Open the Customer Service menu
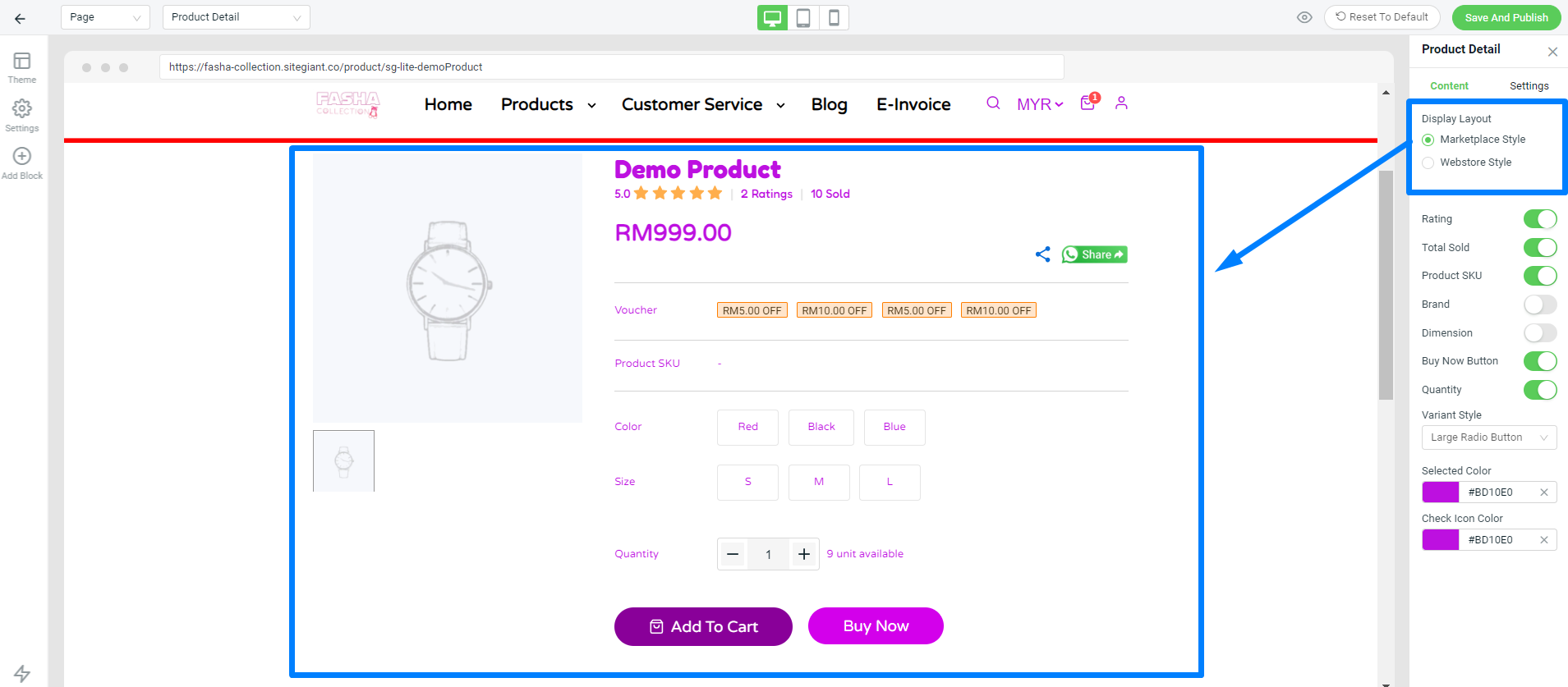The image size is (1568, 687). coord(703,104)
